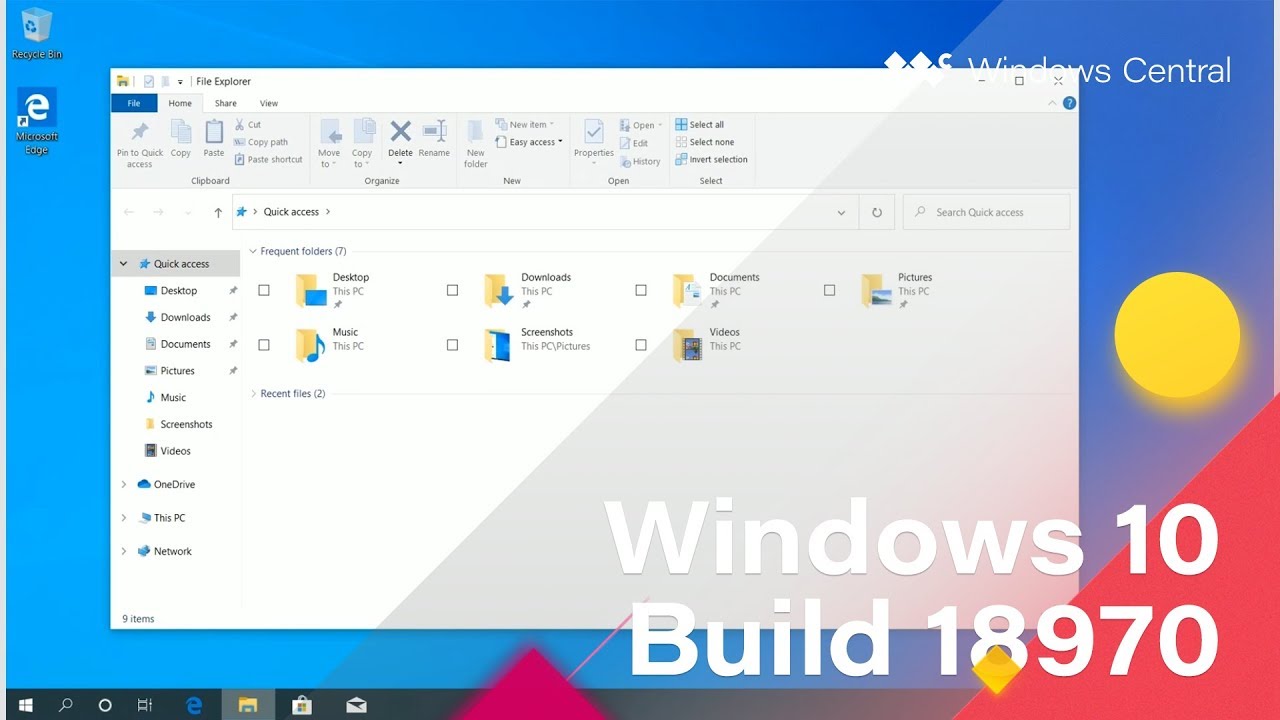Expand the This PC tree node

[x=124, y=518]
